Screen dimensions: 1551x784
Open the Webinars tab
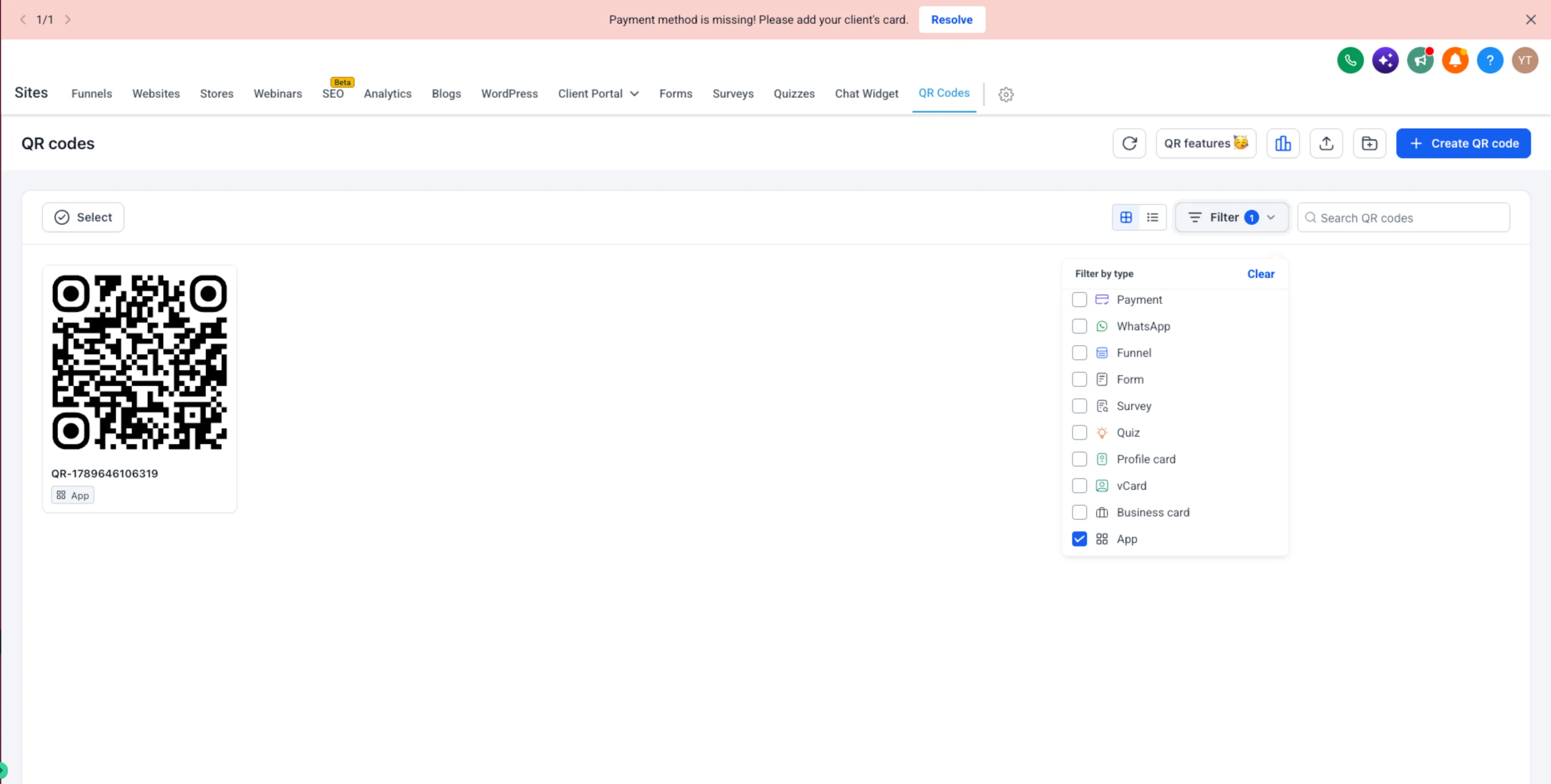(x=278, y=94)
